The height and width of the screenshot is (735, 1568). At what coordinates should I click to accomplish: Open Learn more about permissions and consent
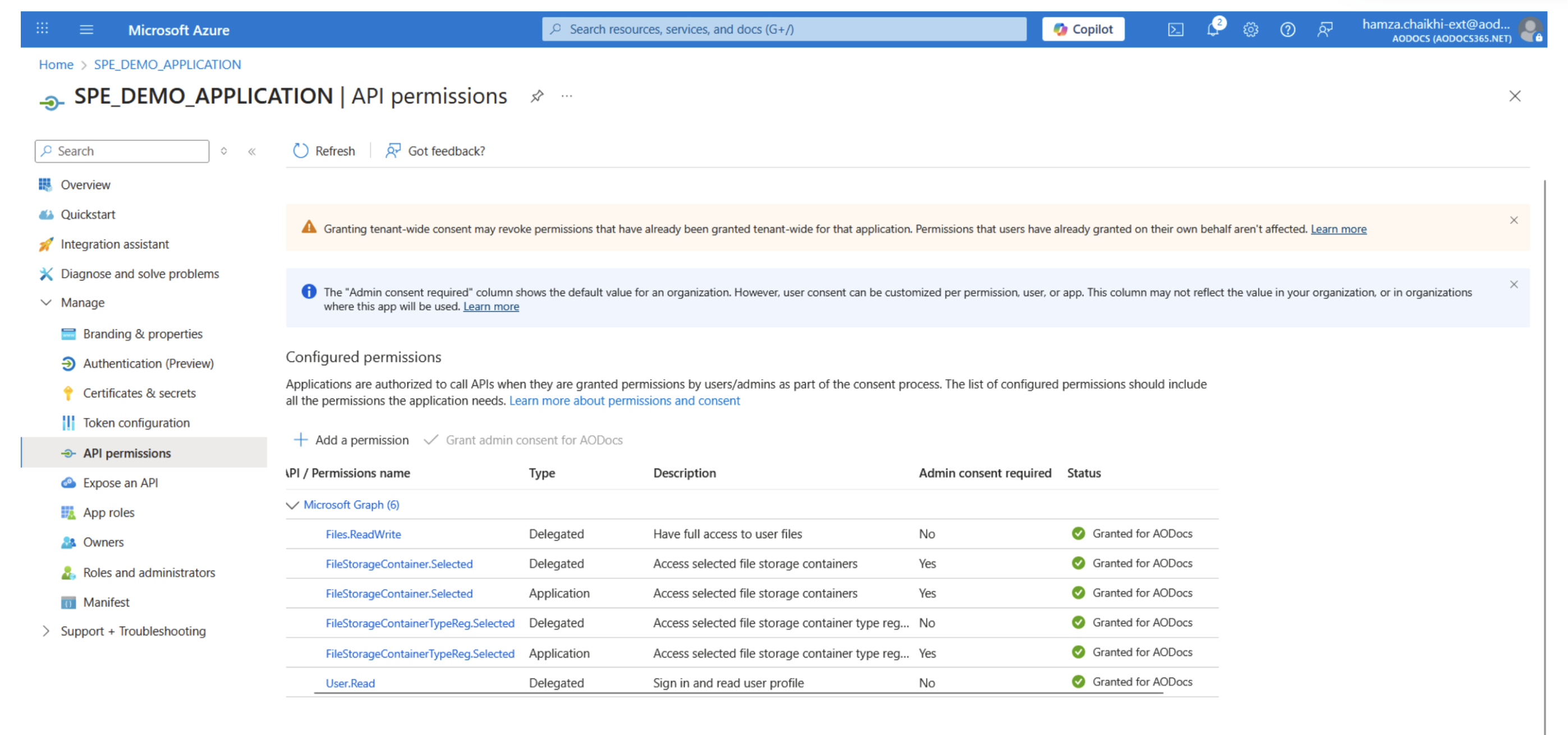[x=625, y=401]
